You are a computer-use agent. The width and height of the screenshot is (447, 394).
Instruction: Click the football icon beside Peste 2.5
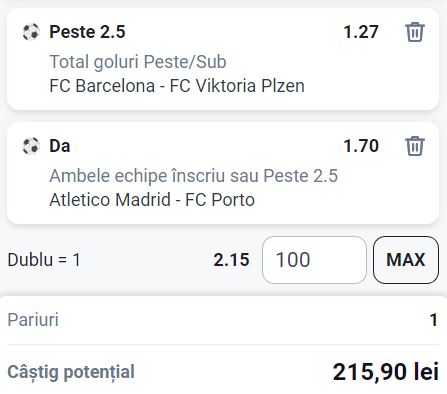pos(31,32)
